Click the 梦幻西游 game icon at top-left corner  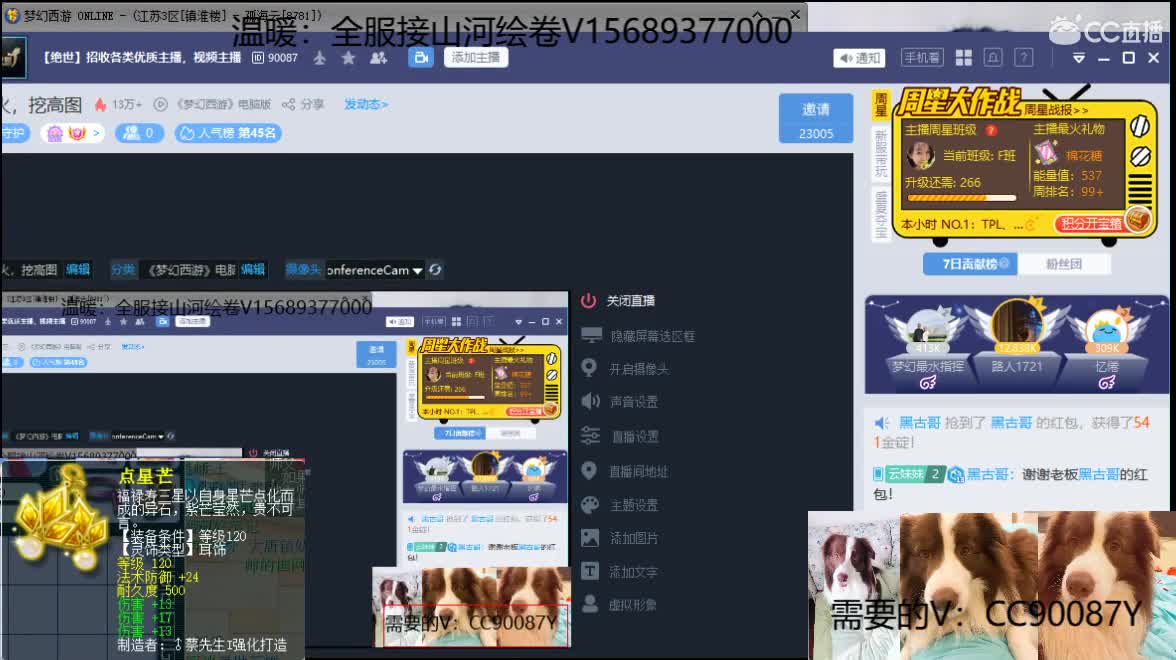pos(12,15)
